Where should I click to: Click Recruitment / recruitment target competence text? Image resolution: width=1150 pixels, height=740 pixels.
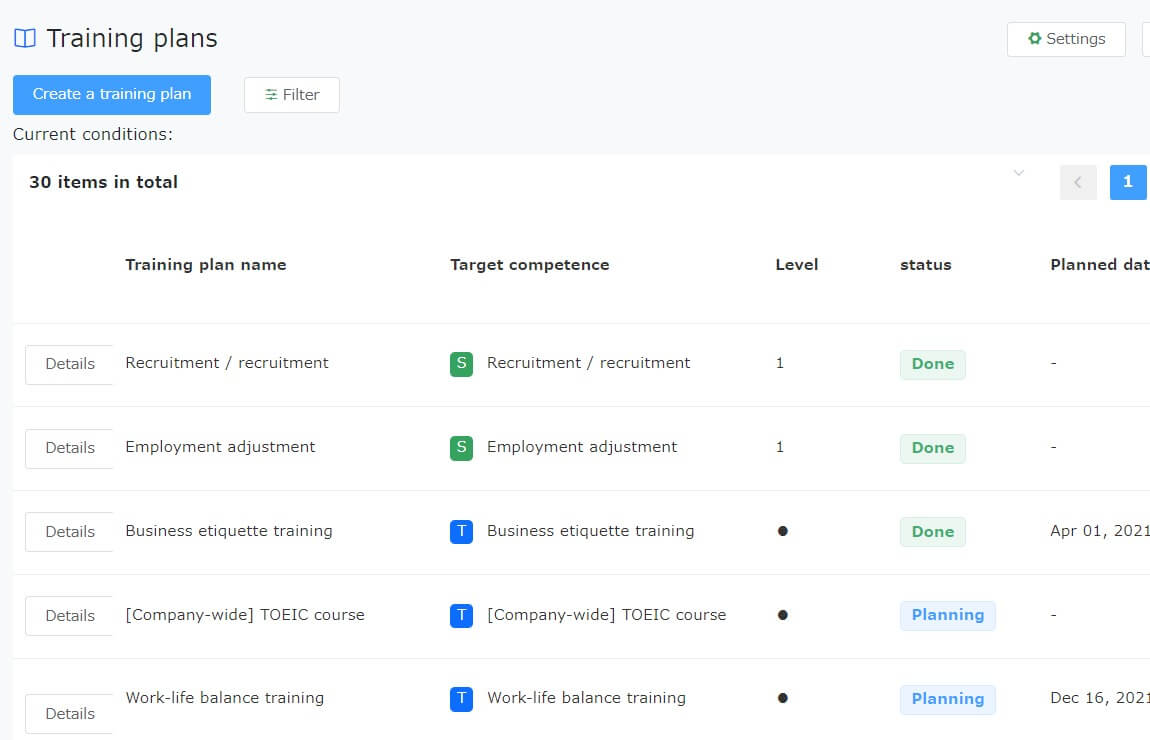tap(588, 363)
